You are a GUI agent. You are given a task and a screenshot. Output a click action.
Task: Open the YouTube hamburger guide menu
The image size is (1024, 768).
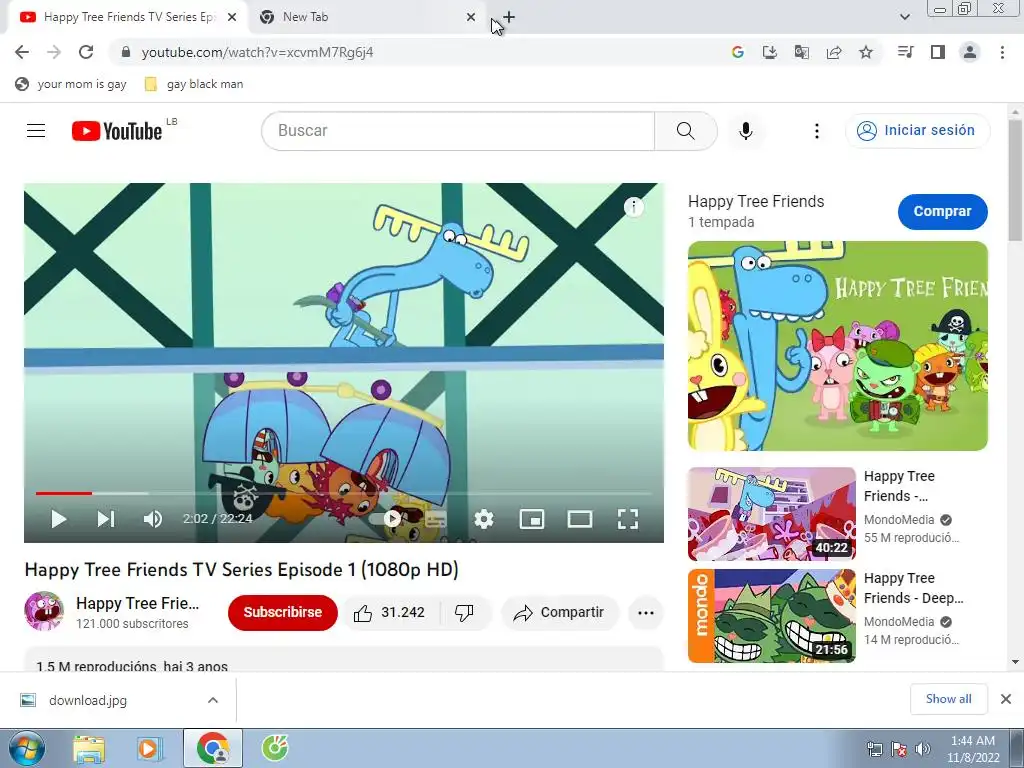[x=36, y=131]
